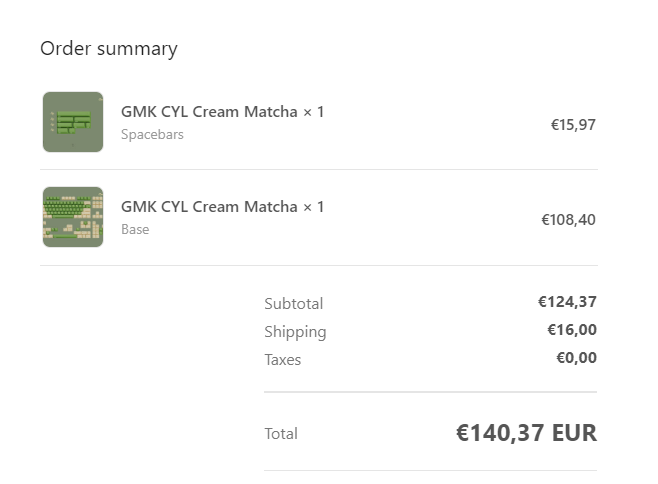658x484 pixels.
Task: Click the Spacebars kit product thumbnail
Action: tap(73, 122)
